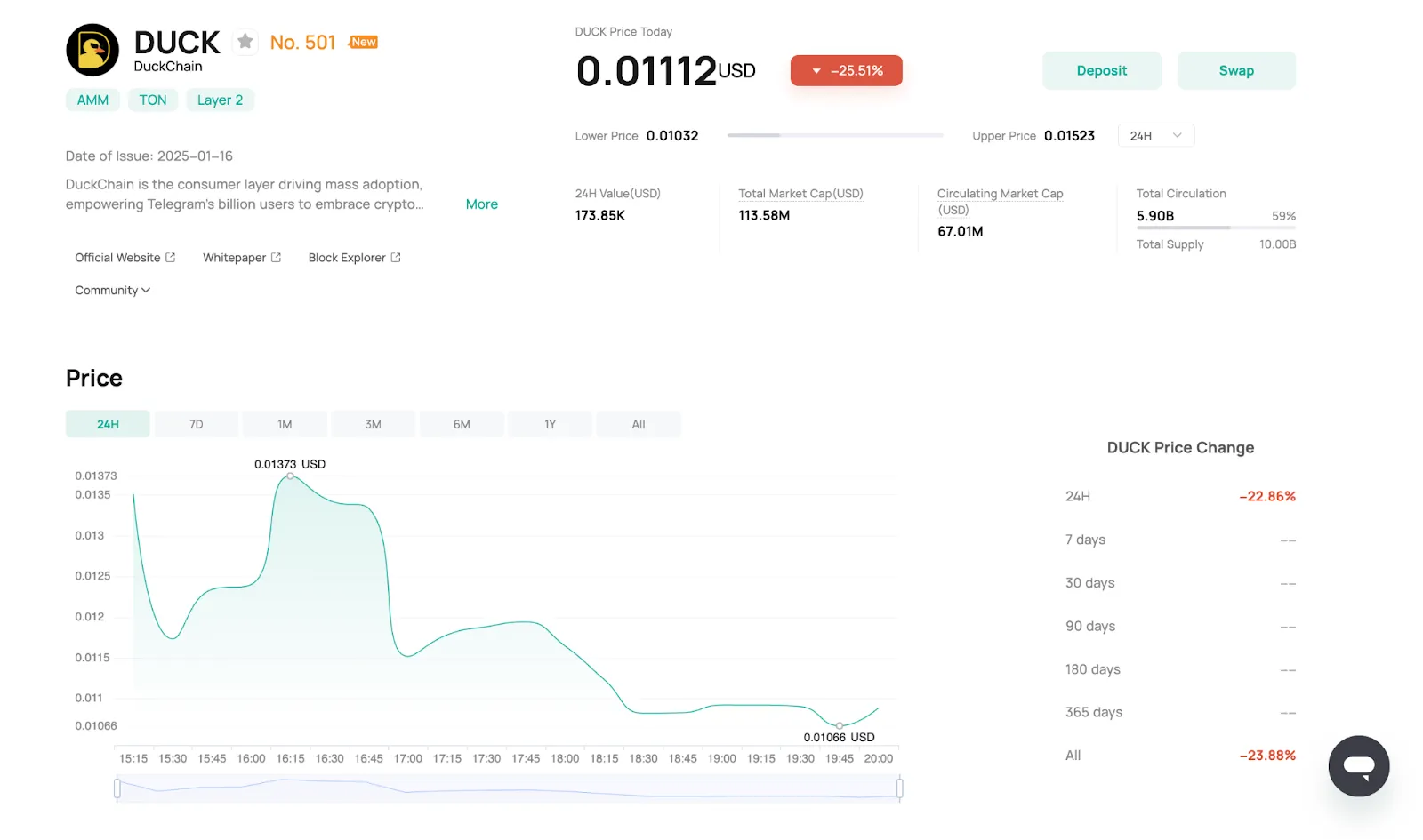Switch to the 6M chart tab
The height and width of the screenshot is (840, 1423).
coord(462,424)
